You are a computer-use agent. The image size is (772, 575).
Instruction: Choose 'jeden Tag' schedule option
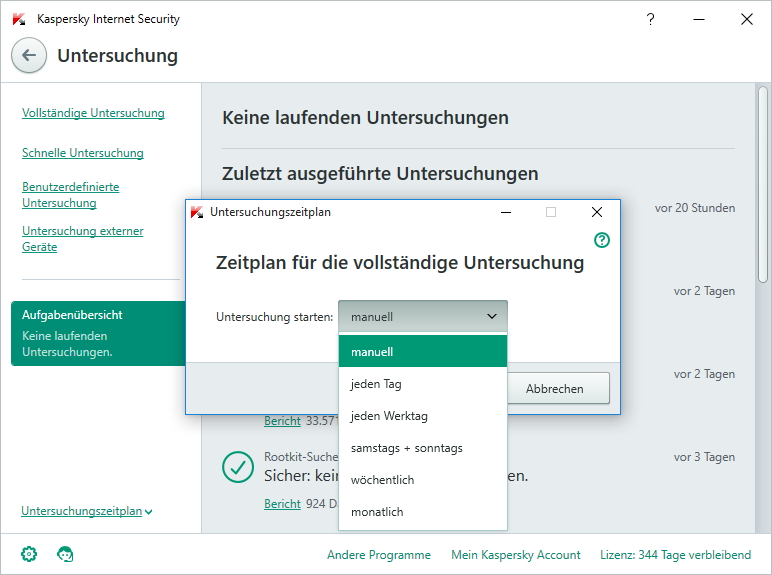[x=423, y=383]
